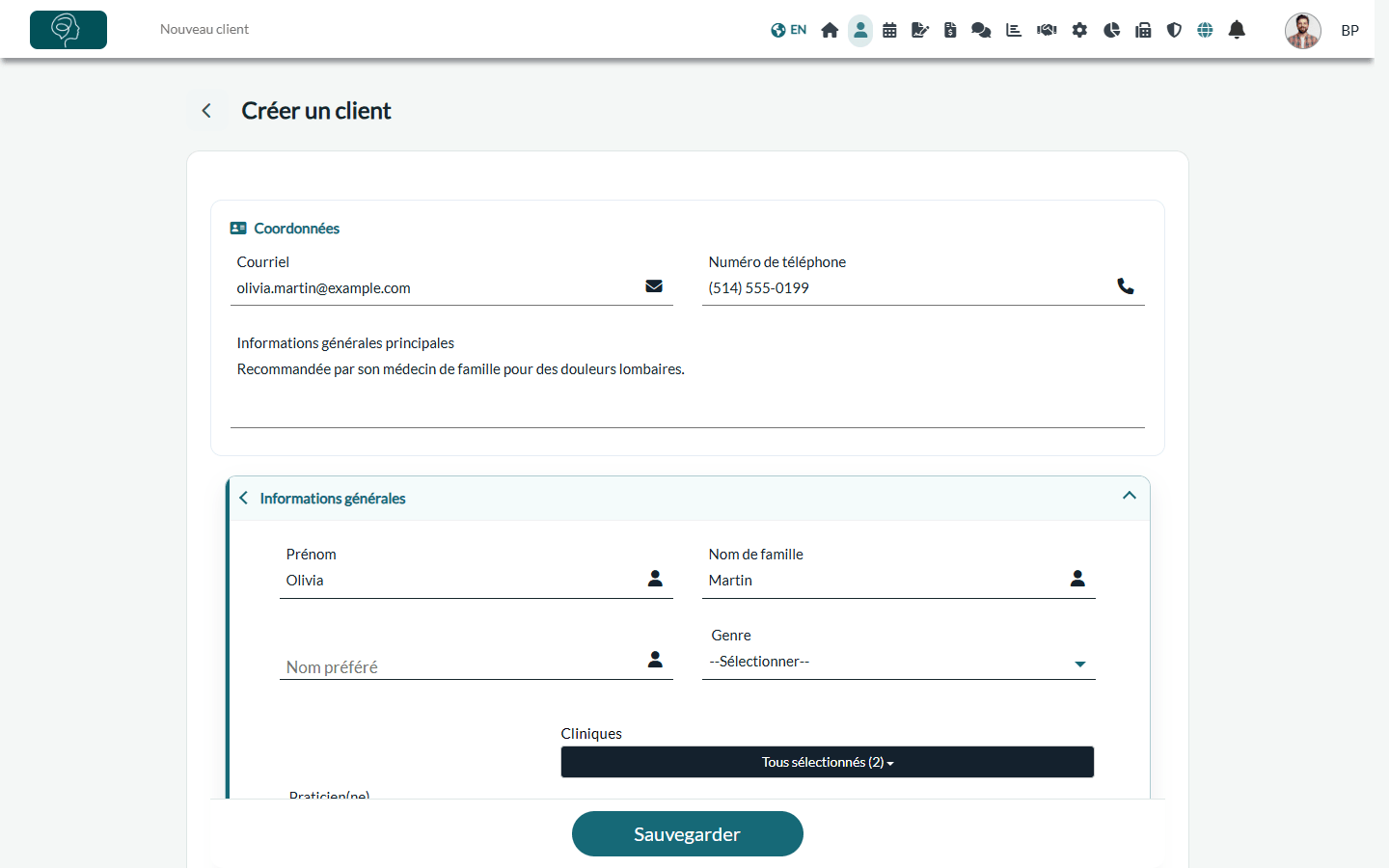
Task: Go back using arrow beside Créer un client
Action: pos(206,111)
